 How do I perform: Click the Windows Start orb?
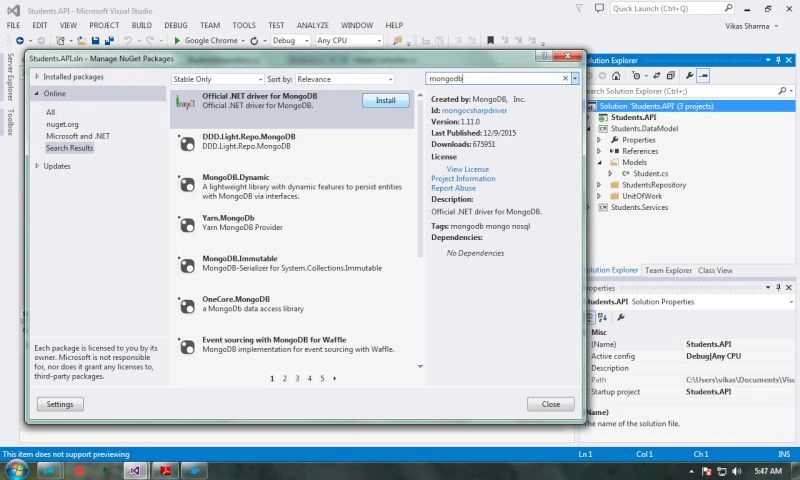[x=15, y=470]
